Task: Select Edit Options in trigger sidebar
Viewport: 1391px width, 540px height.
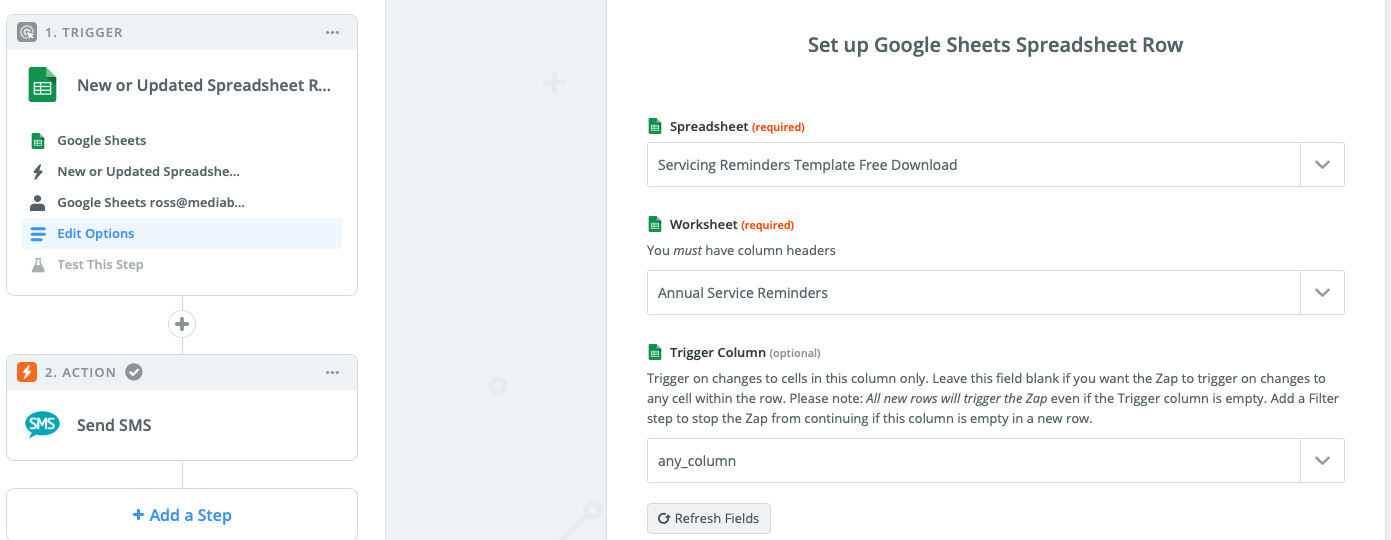Action: click(x=95, y=234)
